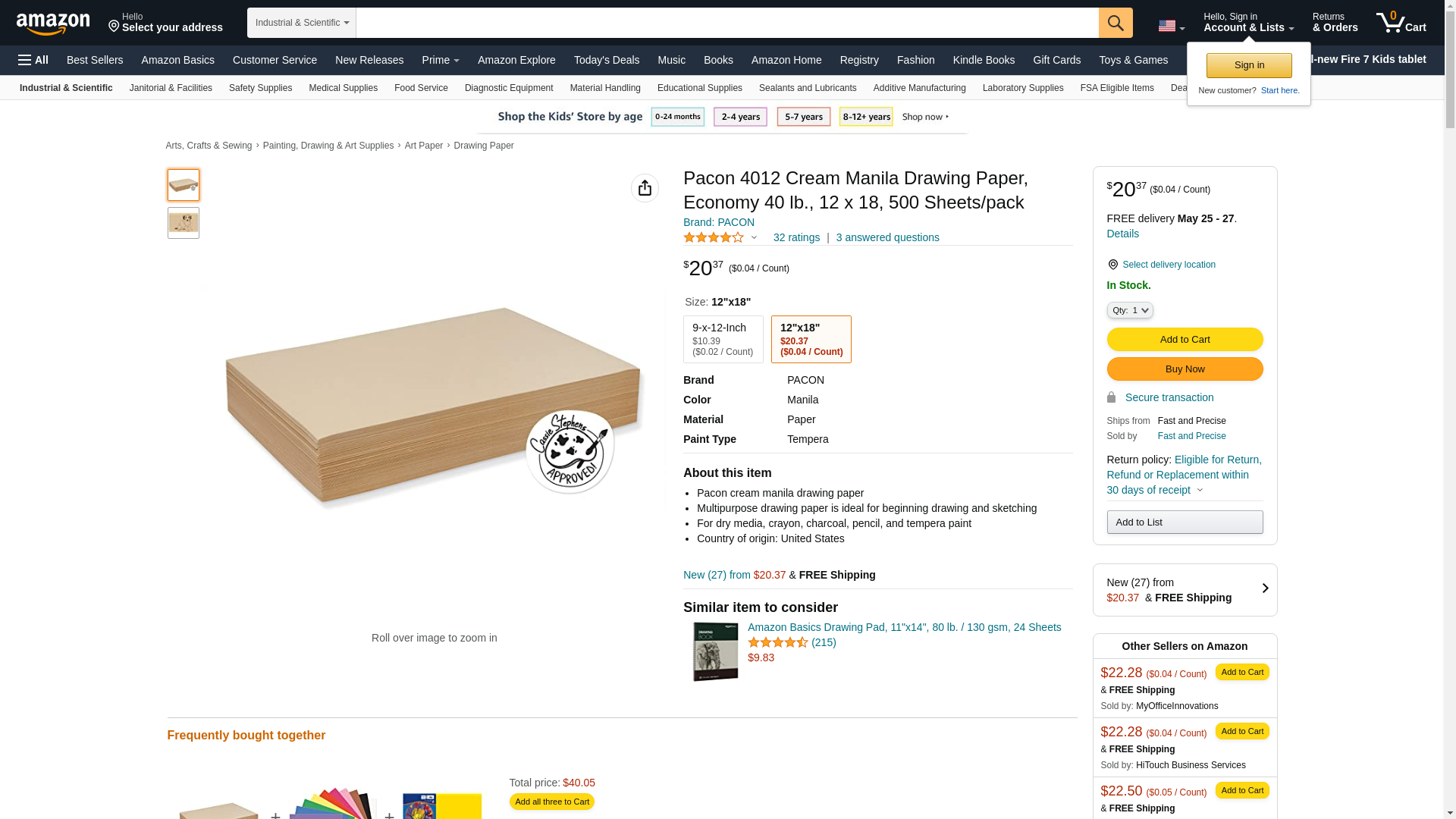Open the shopping cart icon
This screenshot has height=819, width=1456.
(1401, 23)
